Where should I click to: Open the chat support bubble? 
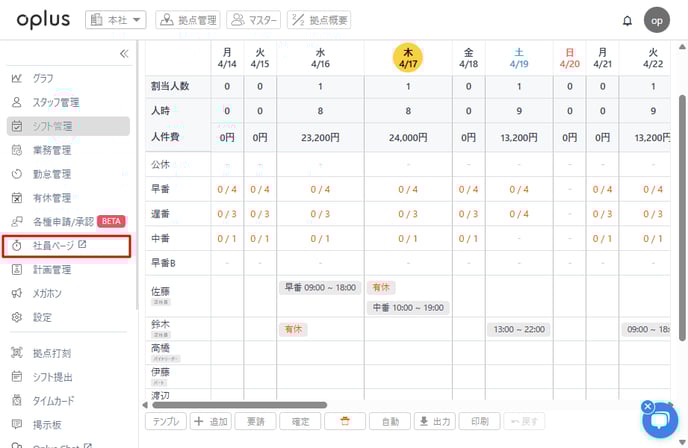(x=659, y=420)
